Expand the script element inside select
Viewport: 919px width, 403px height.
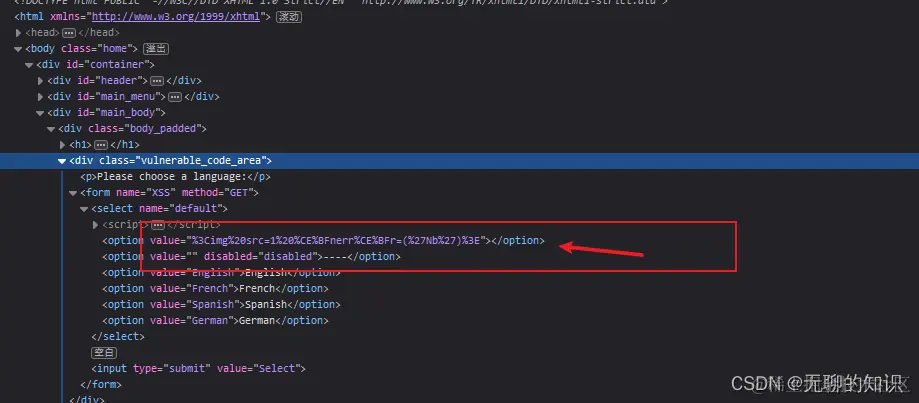pyautogui.click(x=96, y=224)
